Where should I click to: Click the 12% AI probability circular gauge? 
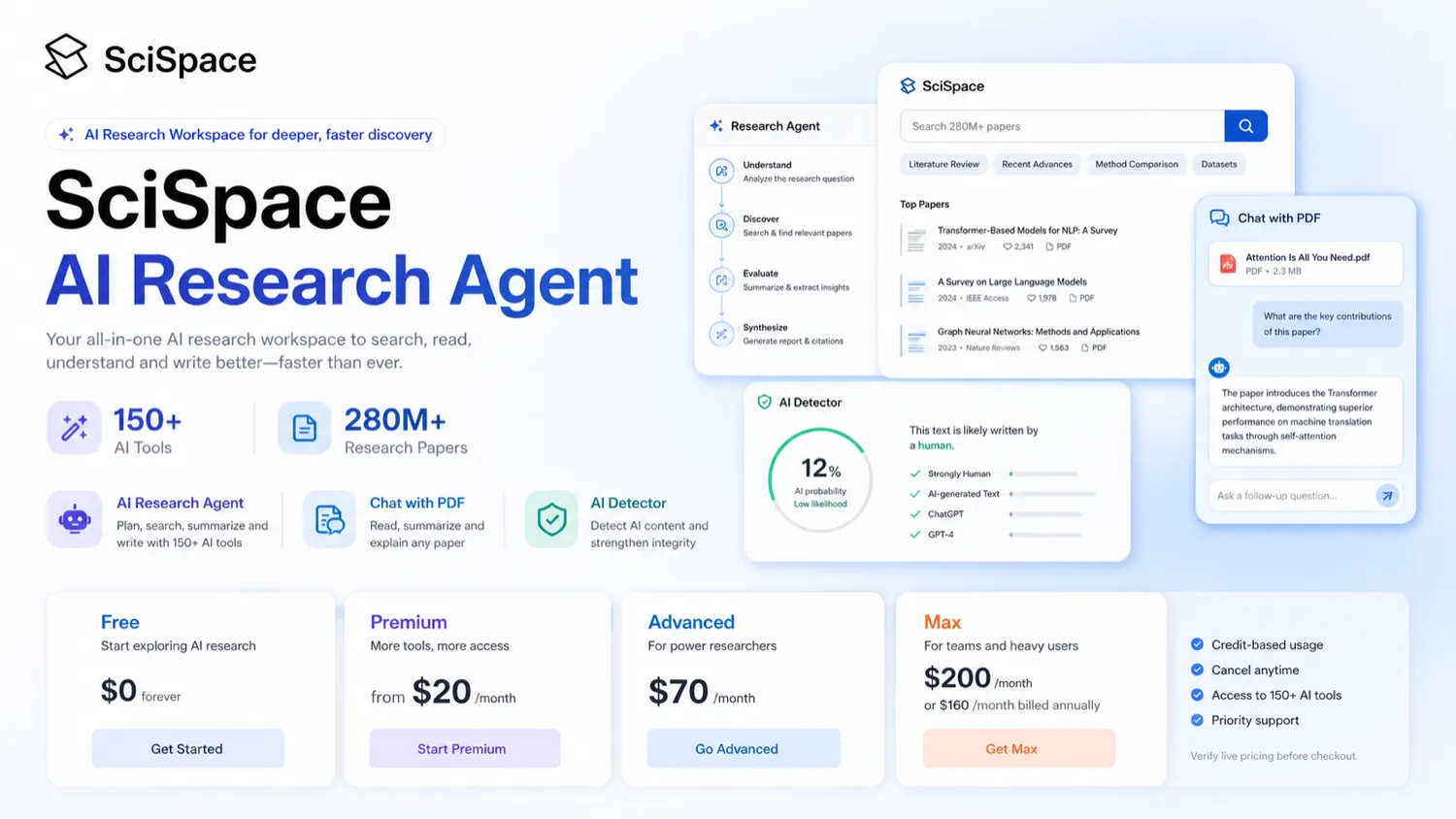(x=820, y=479)
